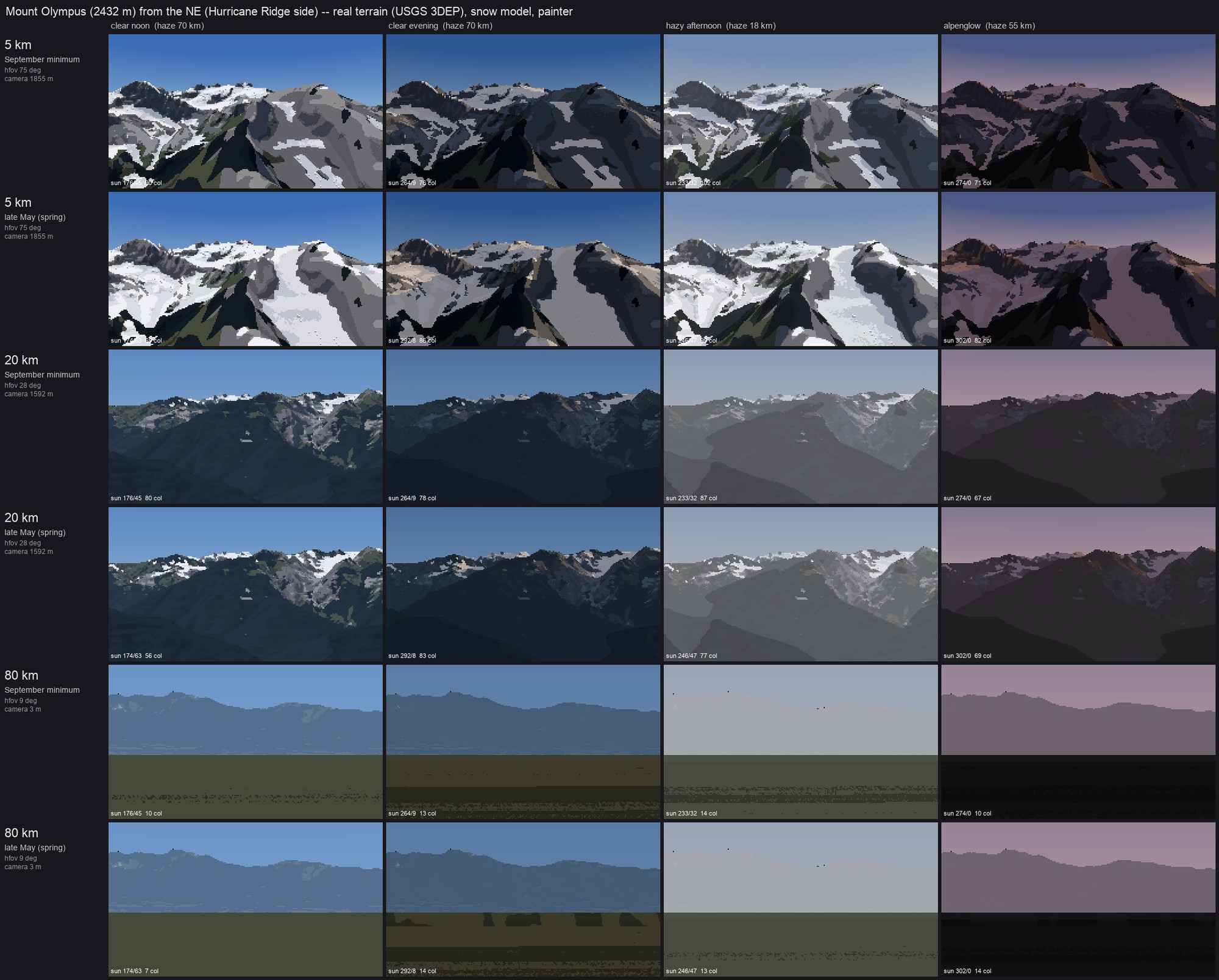The height and width of the screenshot is (980, 1219).
Task: Click the caption 'sun 246/47 13 col'
Action: tap(692, 971)
